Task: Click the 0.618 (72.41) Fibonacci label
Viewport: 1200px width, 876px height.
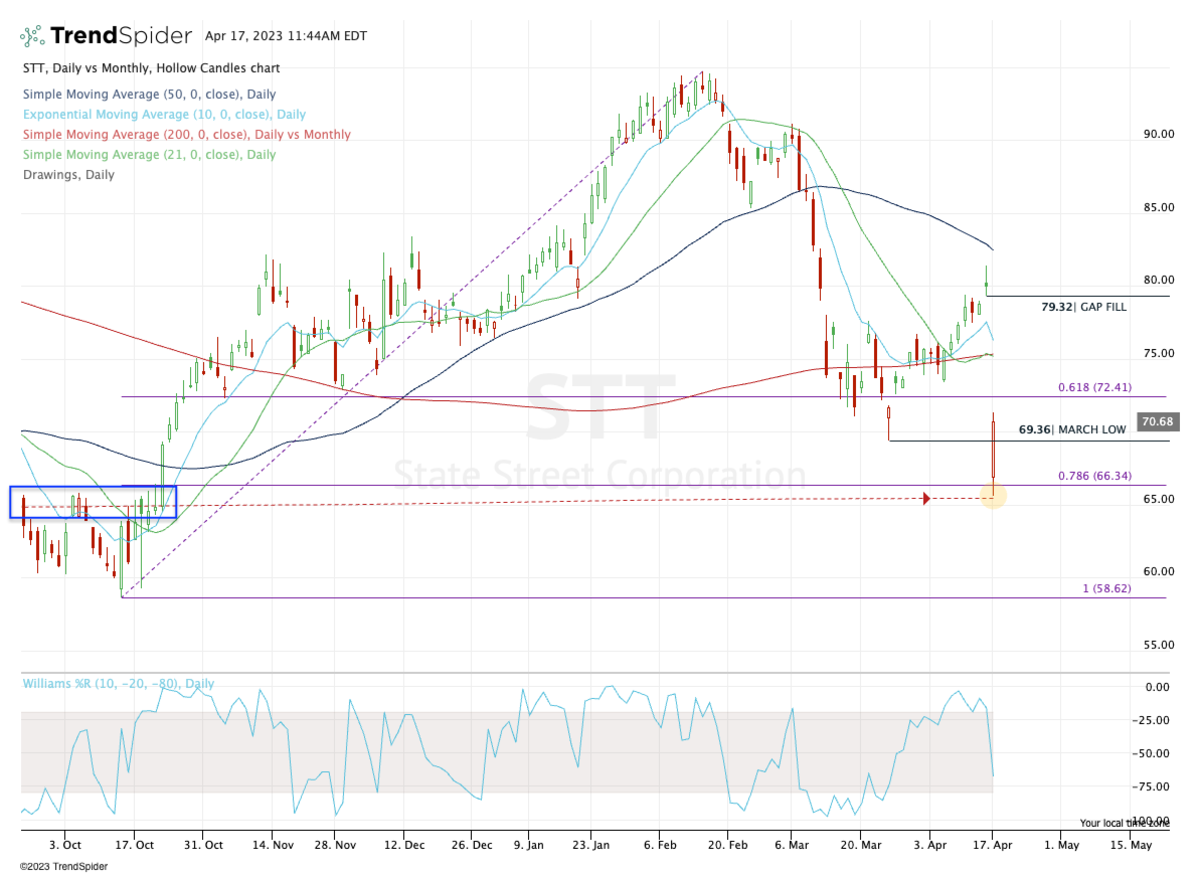Action: click(1094, 385)
